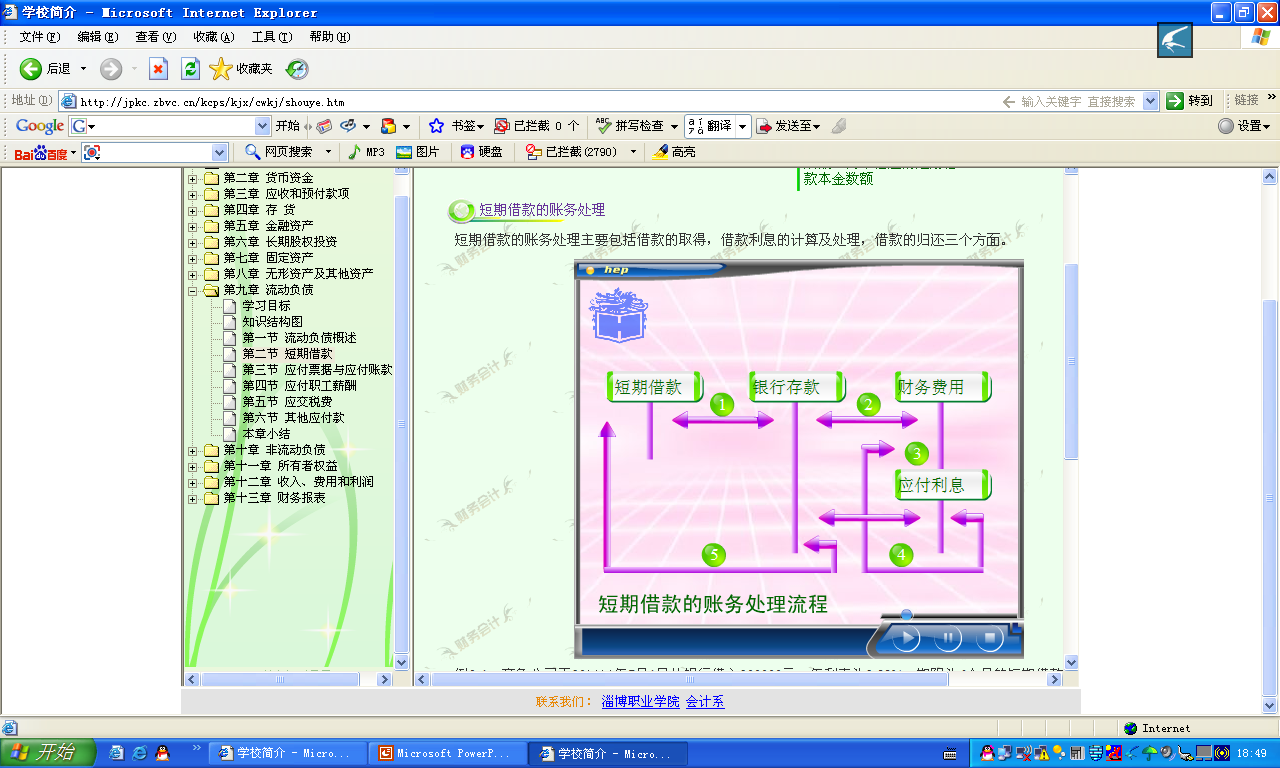Pause the flash animation

[947, 637]
